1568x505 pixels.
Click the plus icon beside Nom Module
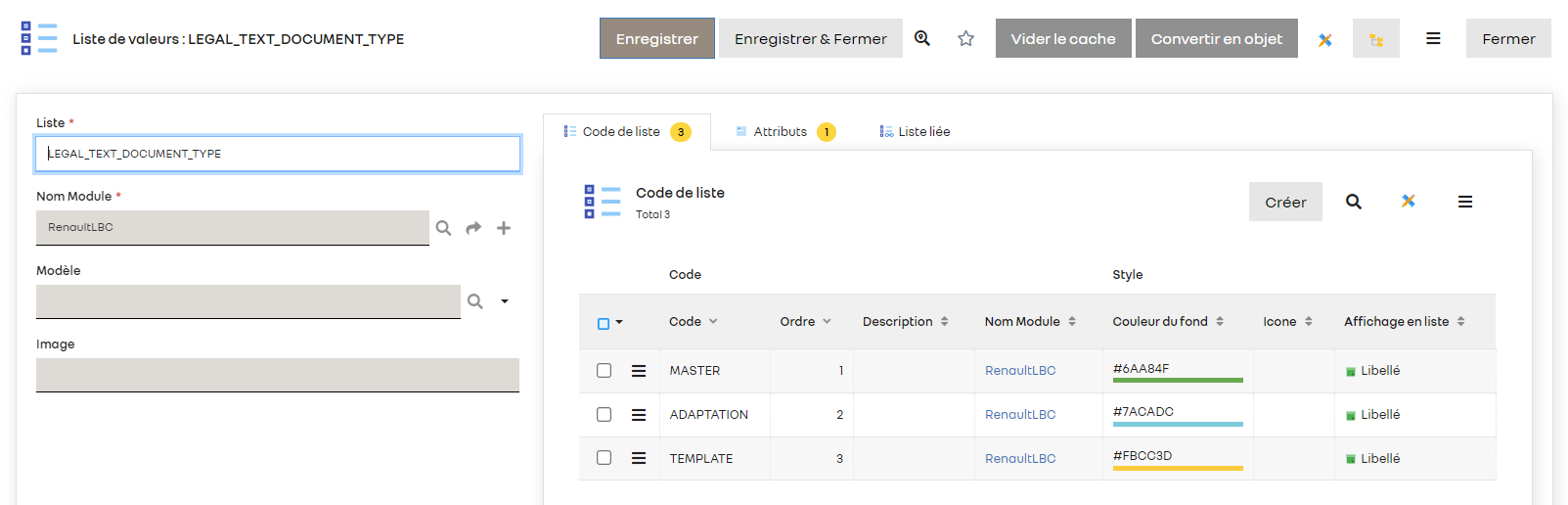coord(504,228)
